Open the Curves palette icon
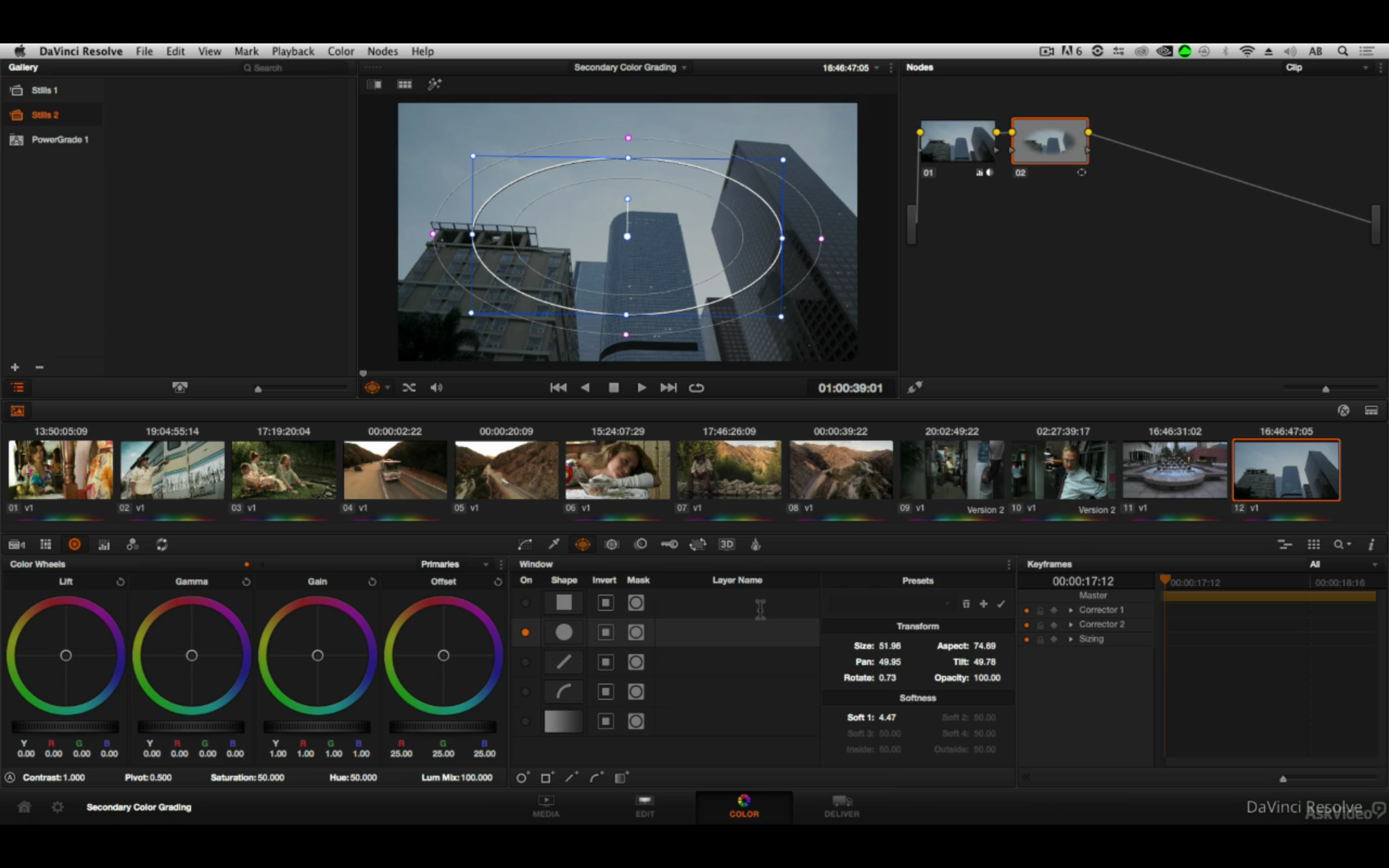This screenshot has width=1389, height=868. 525,544
